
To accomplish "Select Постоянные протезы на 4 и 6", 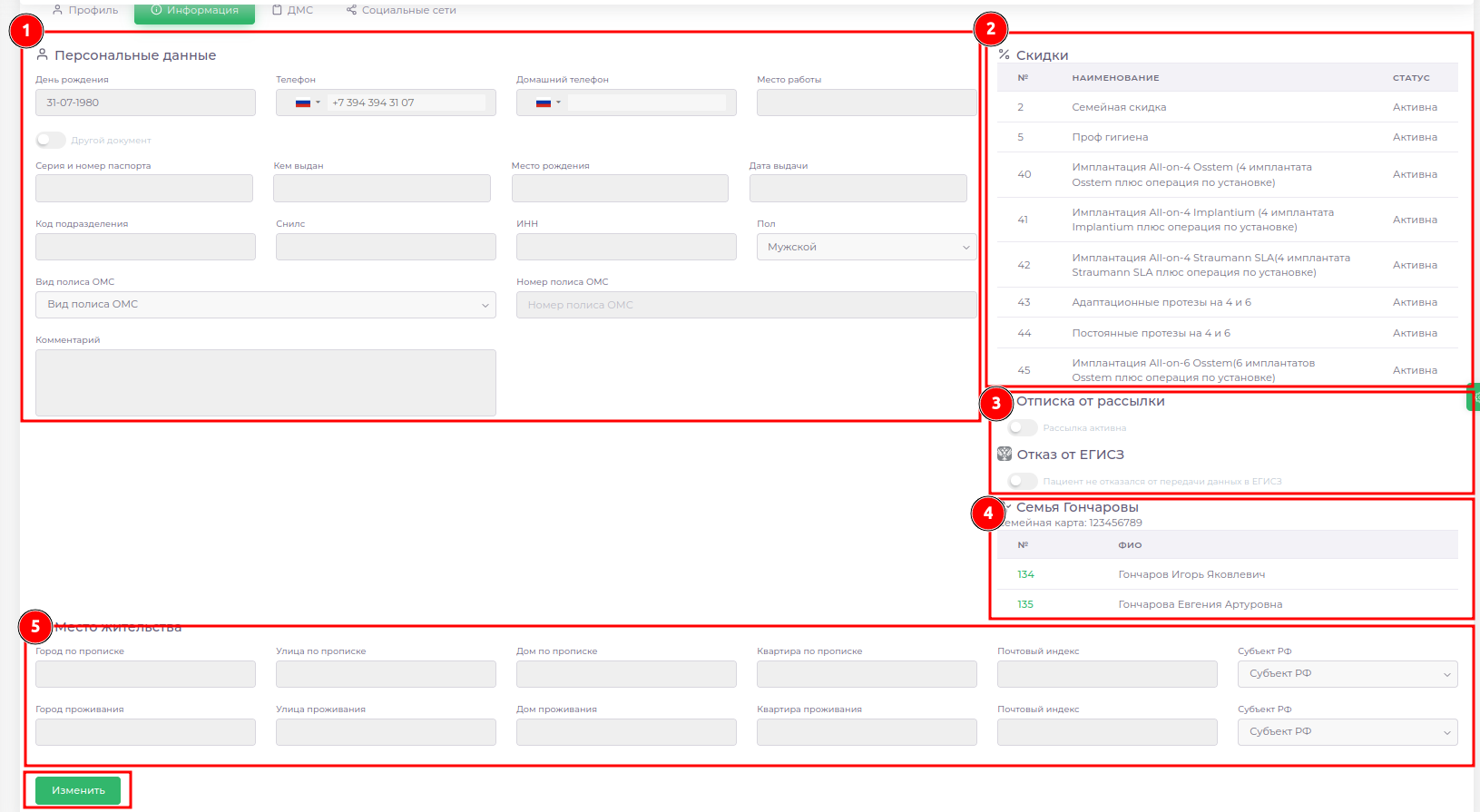I will (x=1228, y=333).
